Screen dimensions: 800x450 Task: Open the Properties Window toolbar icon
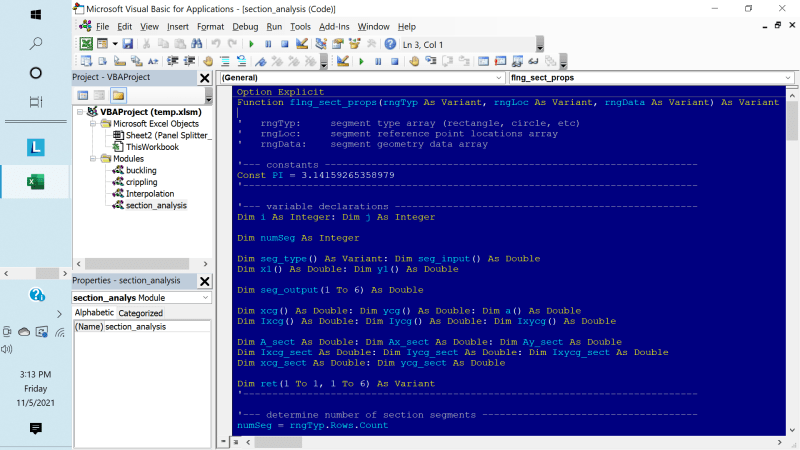[x=337, y=44]
